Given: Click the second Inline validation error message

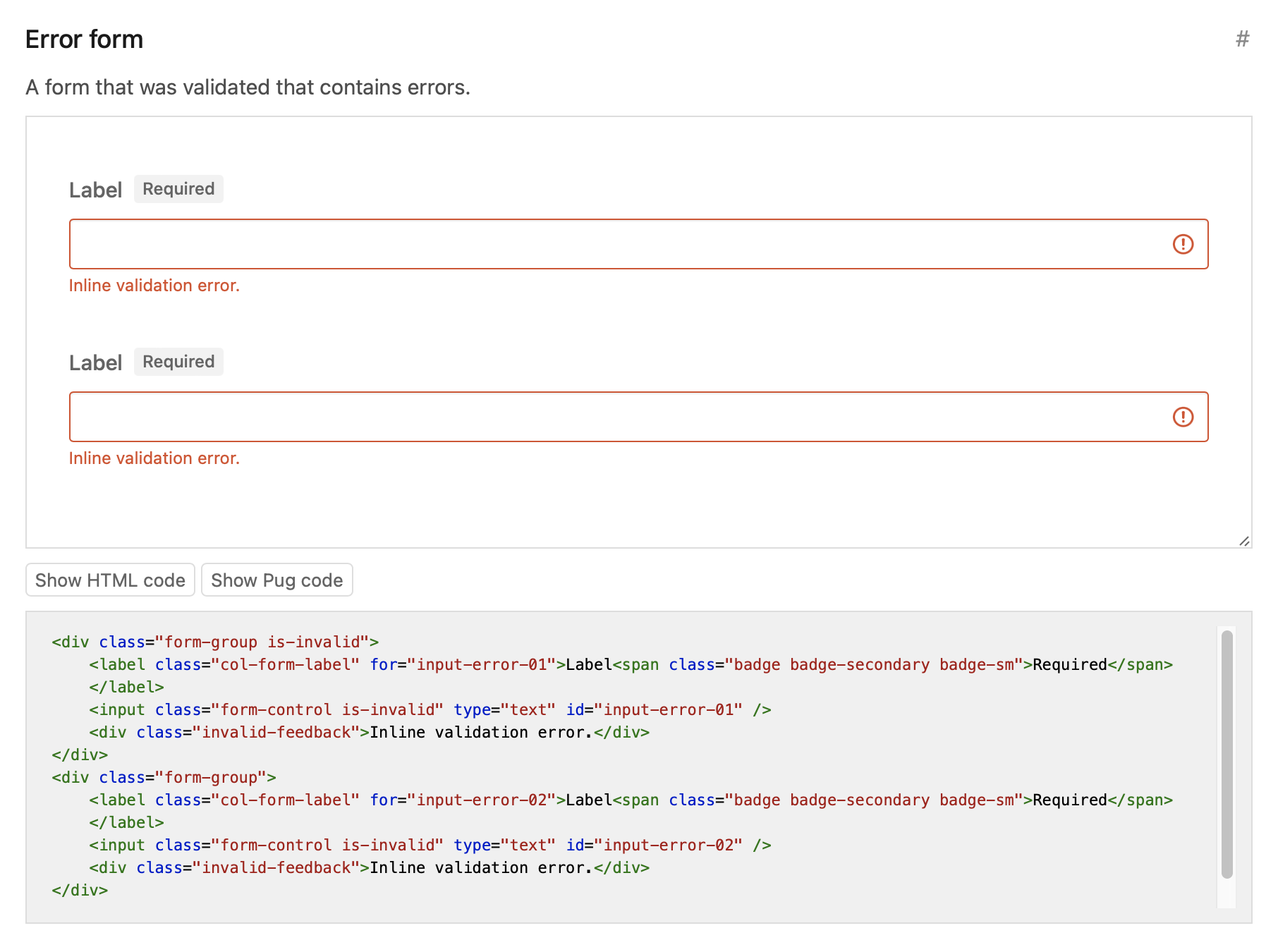Looking at the screenshot, I should coord(154,458).
